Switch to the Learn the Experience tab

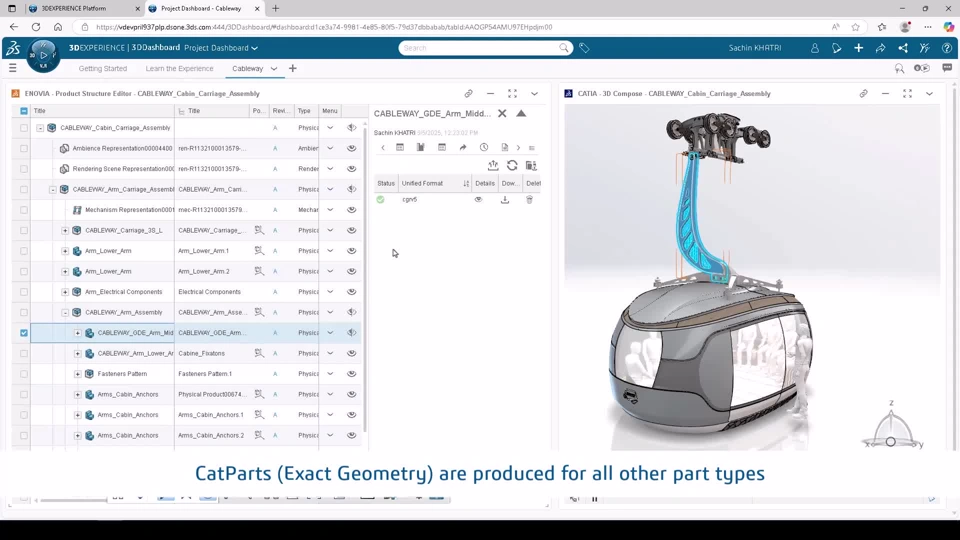point(179,69)
